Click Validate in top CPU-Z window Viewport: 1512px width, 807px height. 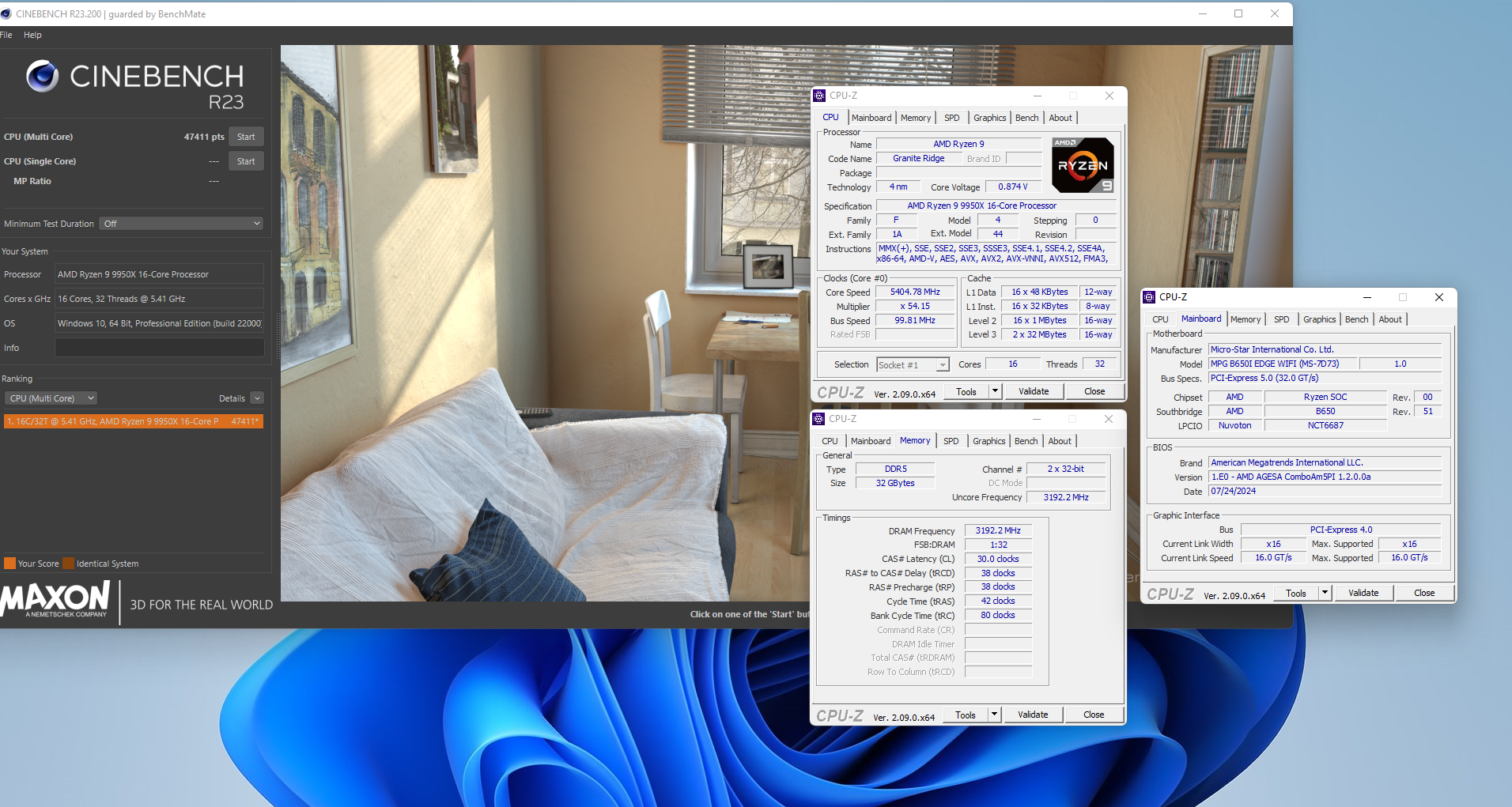(1033, 391)
